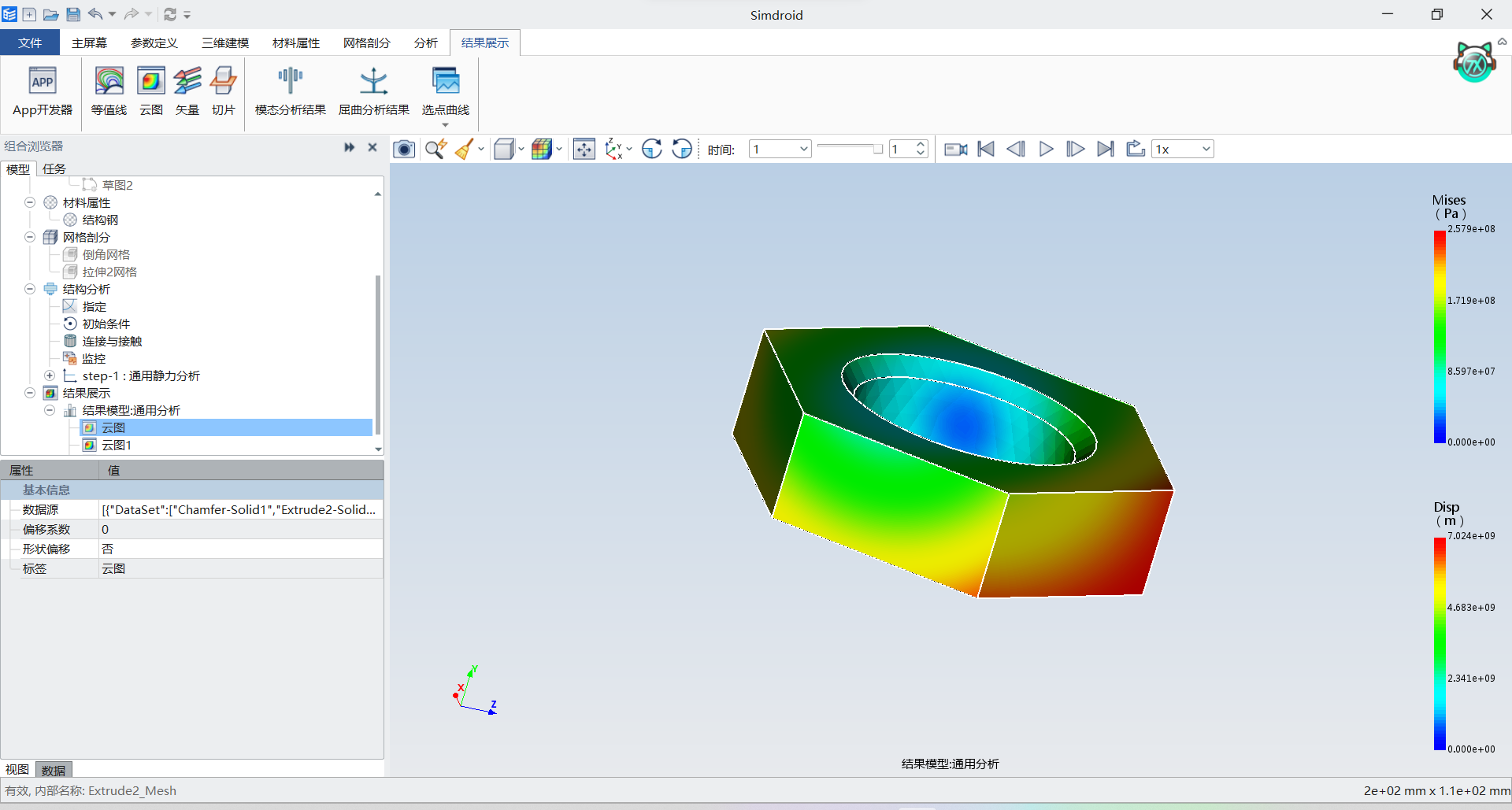The image size is (1512, 810).
Task: Open the 选点曲线 point curve tool
Action: [445, 92]
